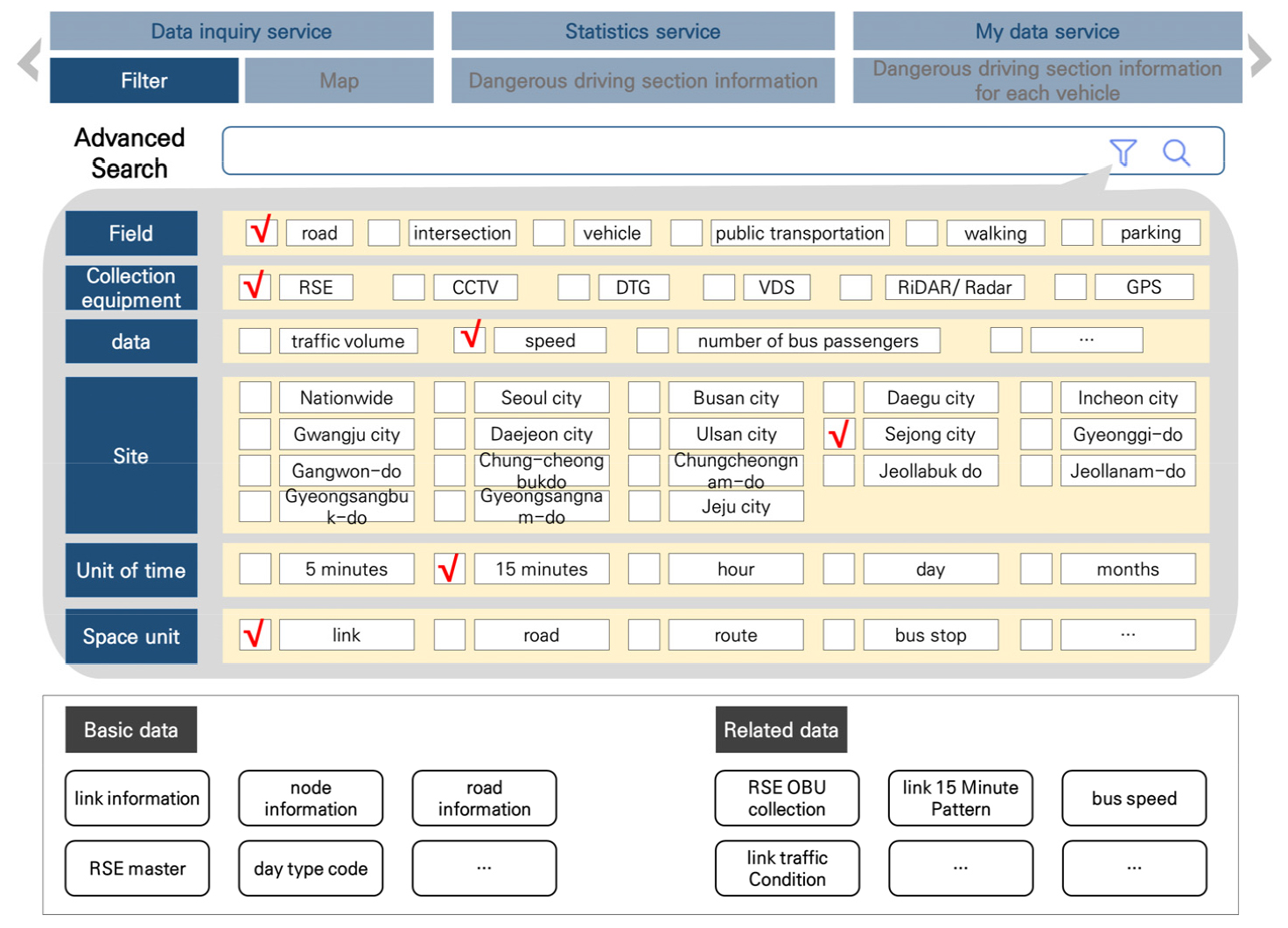Switch to the Map sub-tab
1288x928 pixels.
tap(339, 80)
